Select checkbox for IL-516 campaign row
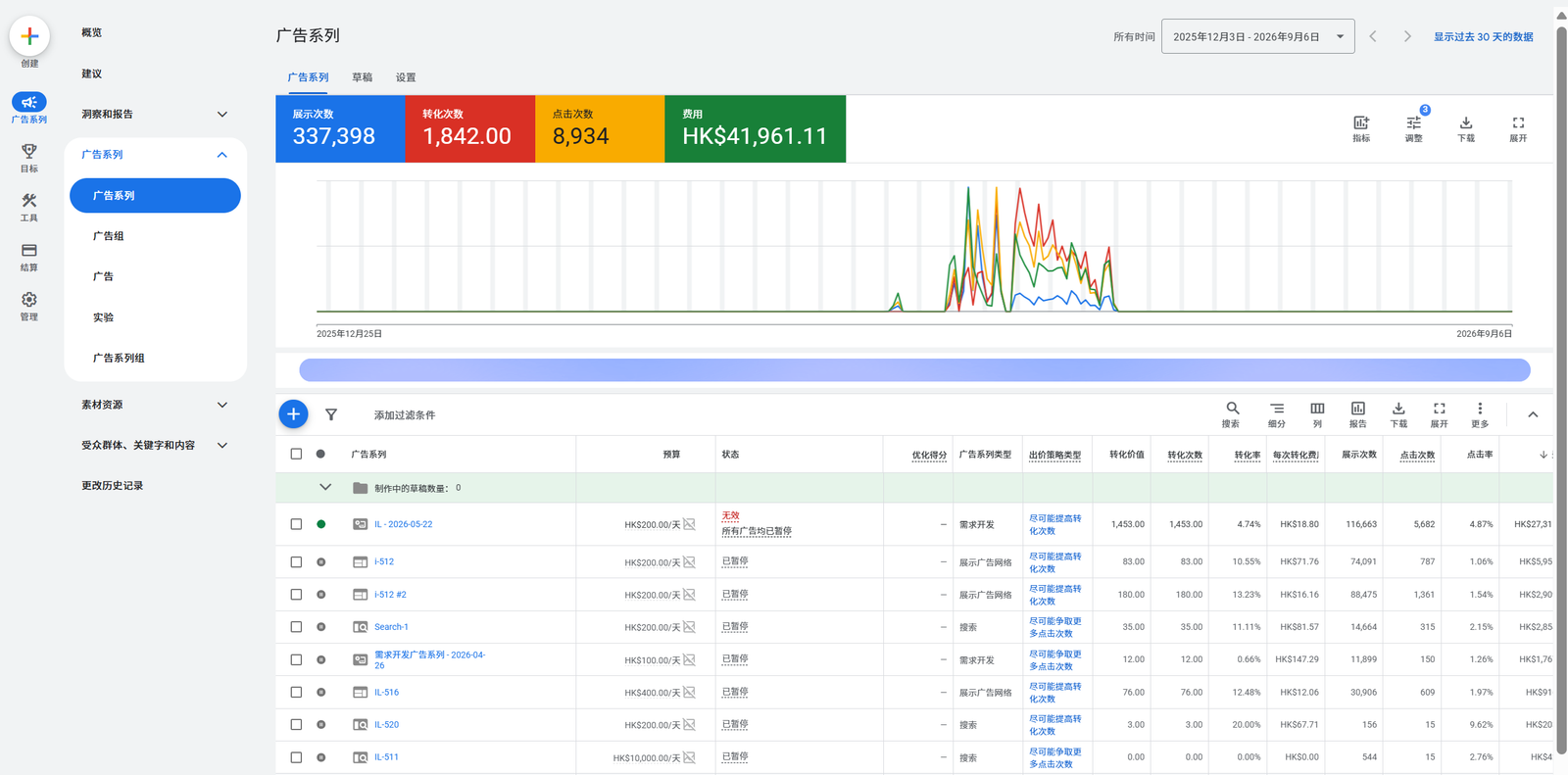The height and width of the screenshot is (775, 1568). pyautogui.click(x=296, y=692)
